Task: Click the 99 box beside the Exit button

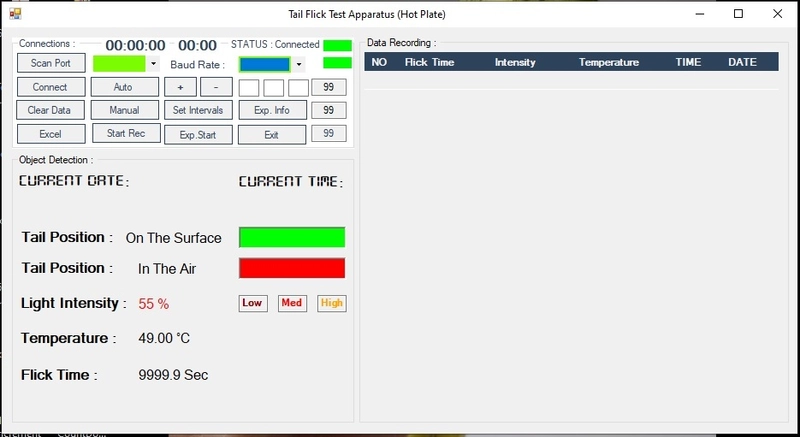Action: 329,134
